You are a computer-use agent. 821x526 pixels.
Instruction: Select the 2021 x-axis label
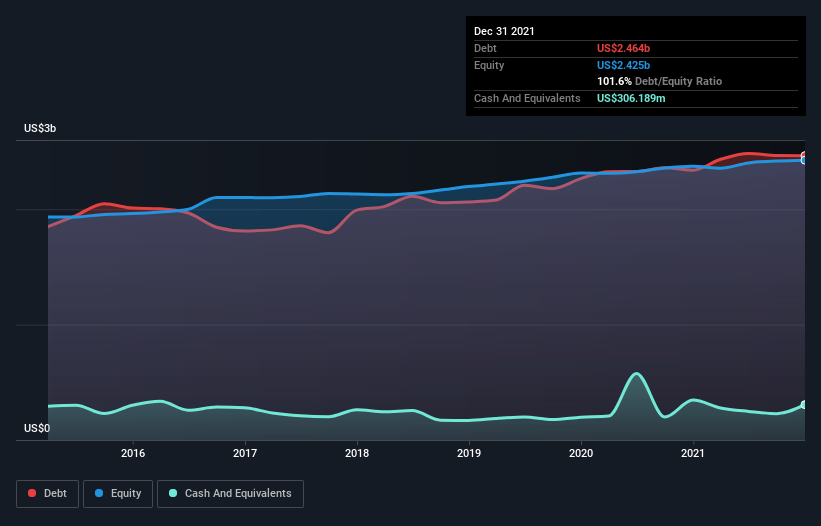693,453
